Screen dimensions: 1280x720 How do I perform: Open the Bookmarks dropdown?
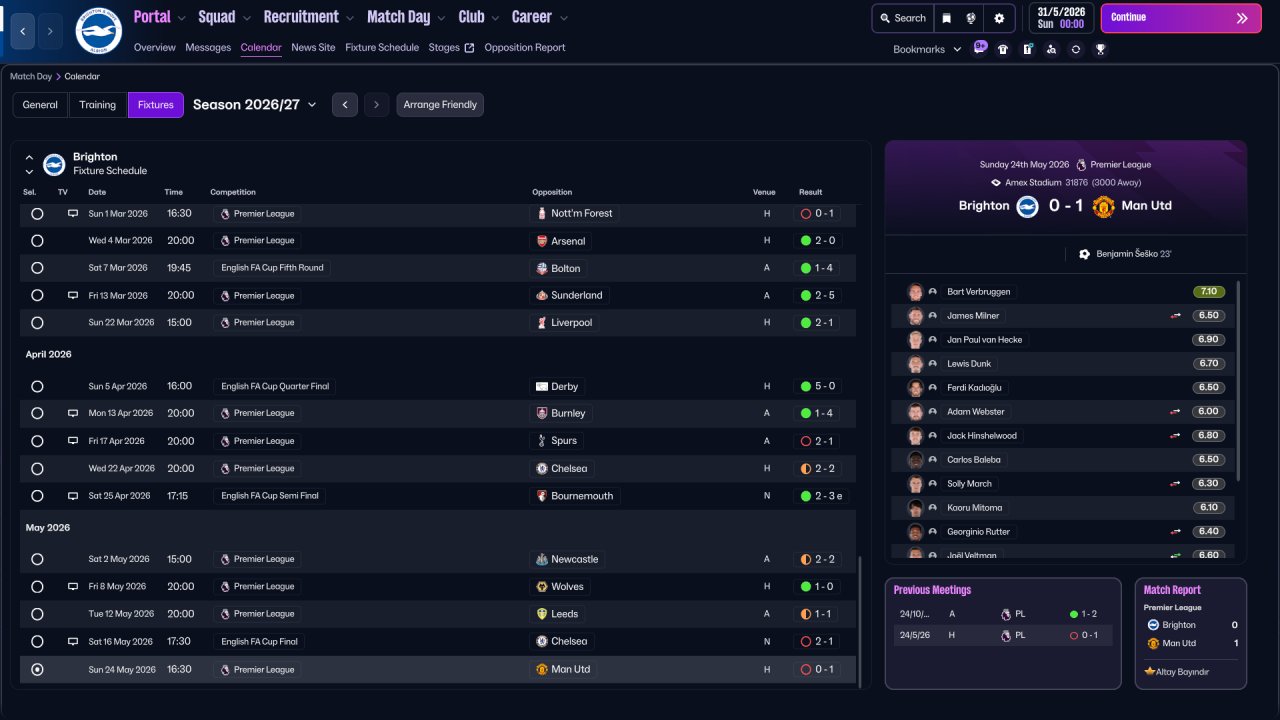coord(927,49)
